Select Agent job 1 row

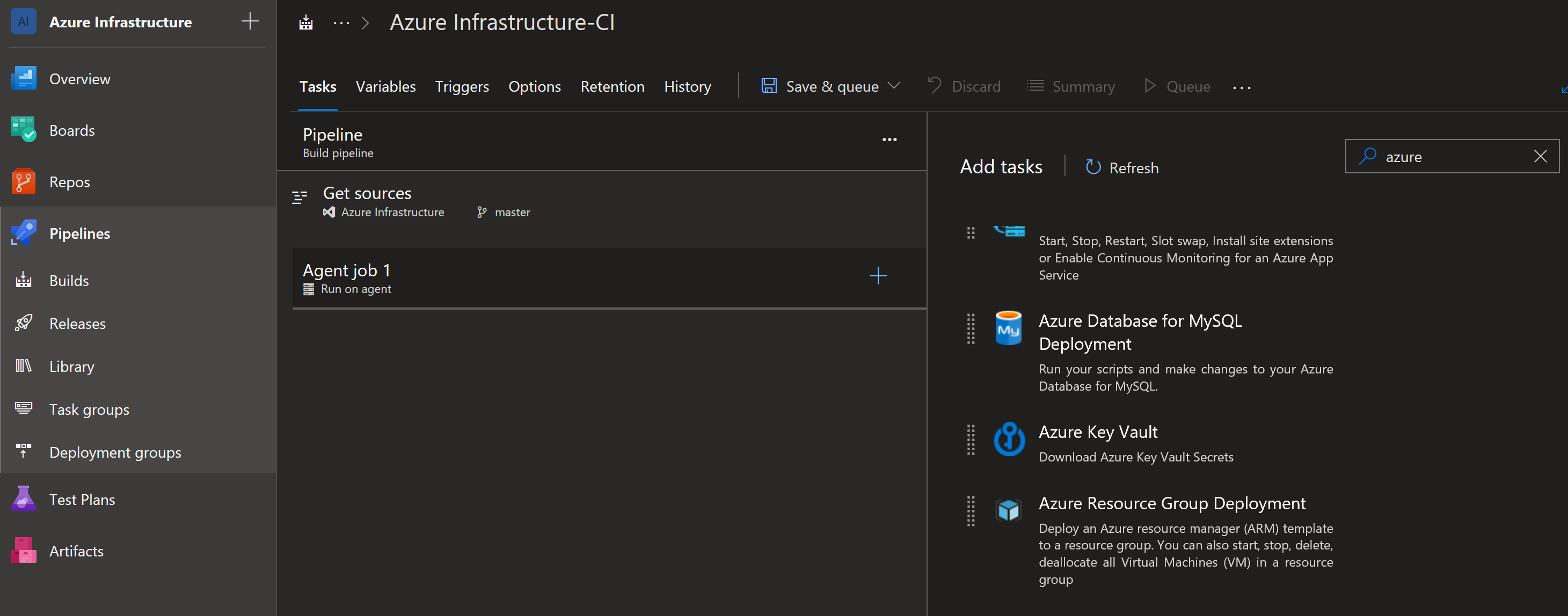[609, 277]
